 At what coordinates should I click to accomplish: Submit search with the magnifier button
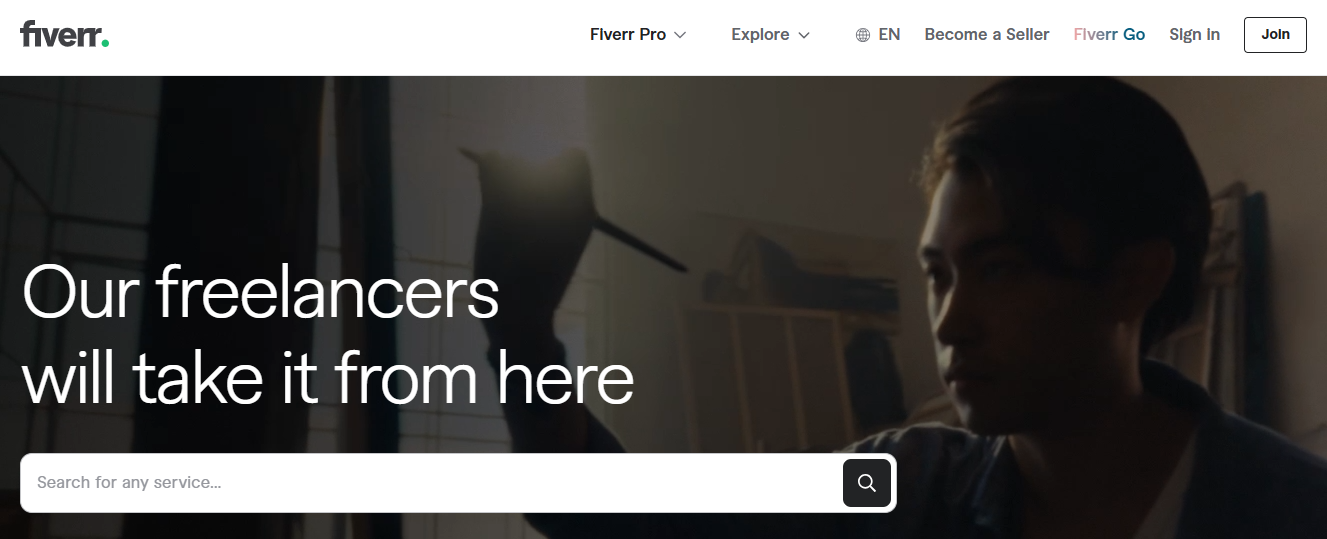[x=867, y=483]
